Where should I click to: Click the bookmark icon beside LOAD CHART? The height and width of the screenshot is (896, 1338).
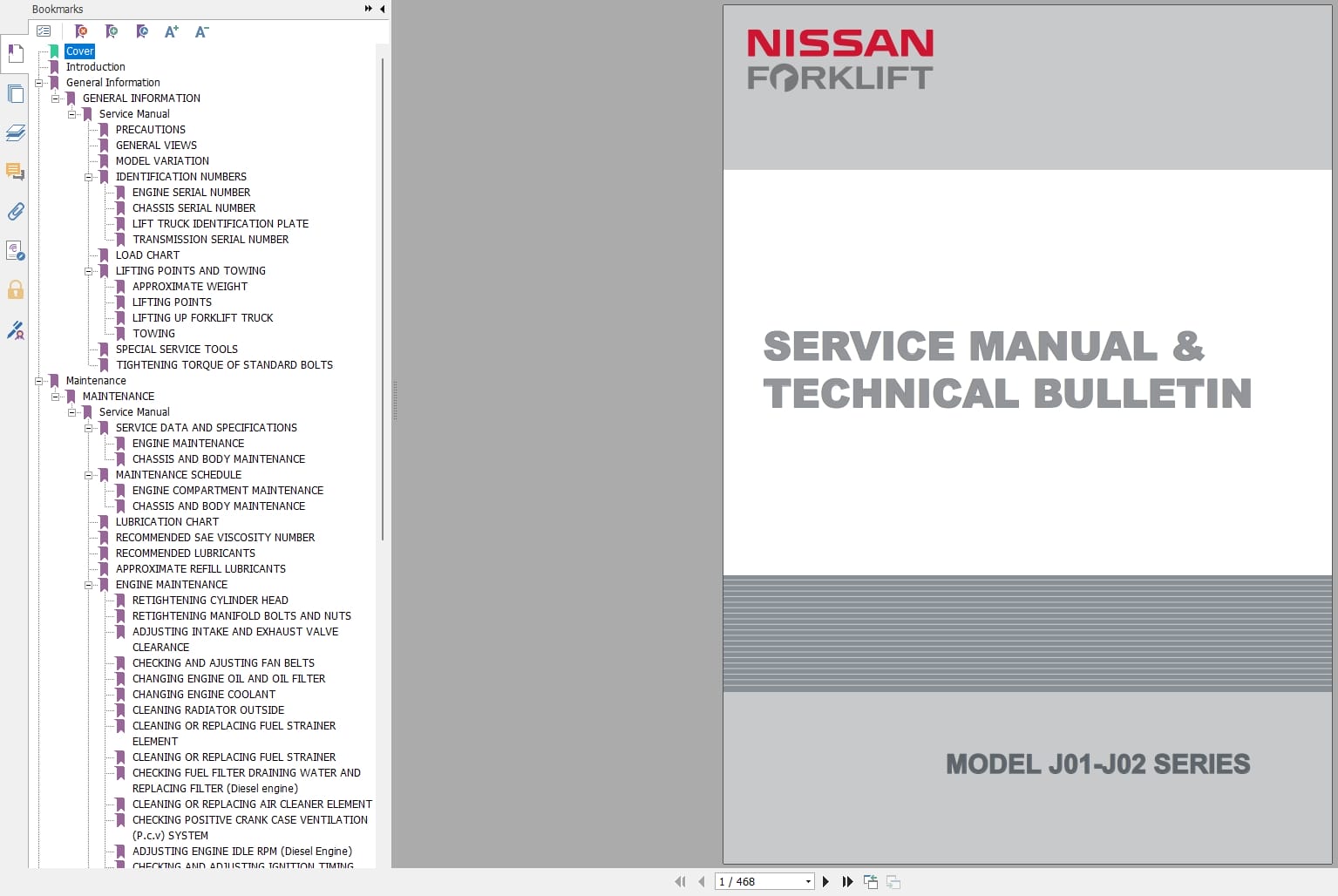[104, 255]
